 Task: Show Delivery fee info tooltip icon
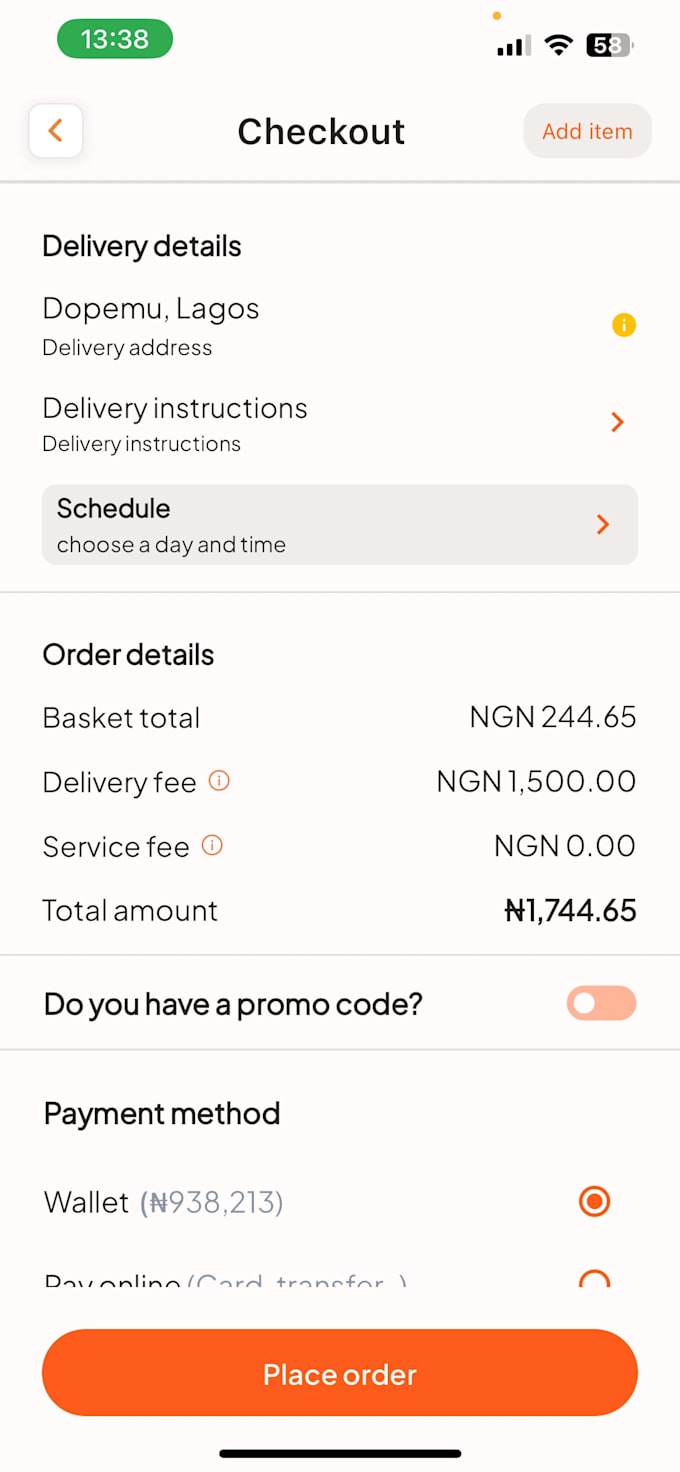219,781
